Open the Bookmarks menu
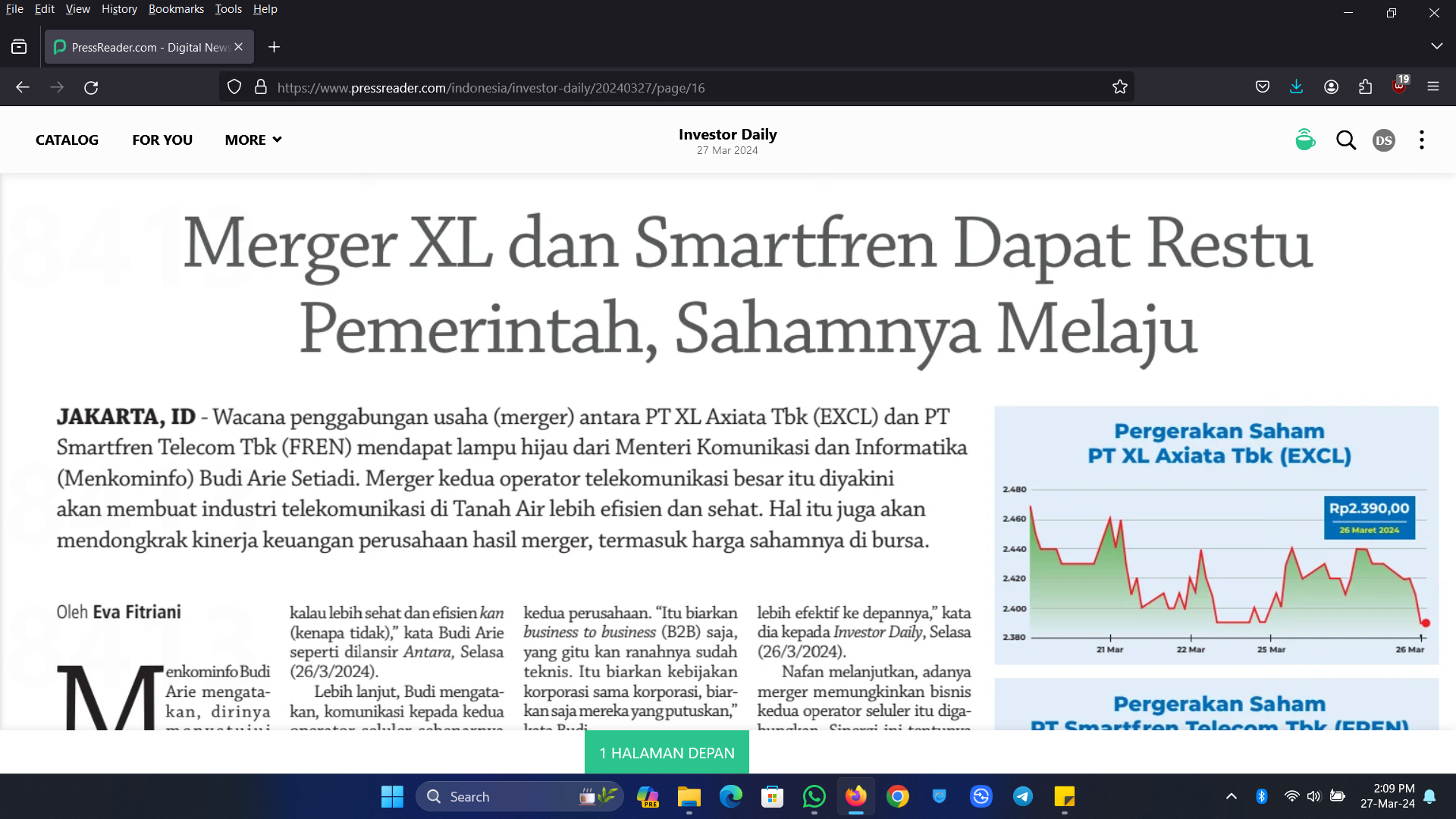The width and height of the screenshot is (1456, 819). (x=176, y=9)
